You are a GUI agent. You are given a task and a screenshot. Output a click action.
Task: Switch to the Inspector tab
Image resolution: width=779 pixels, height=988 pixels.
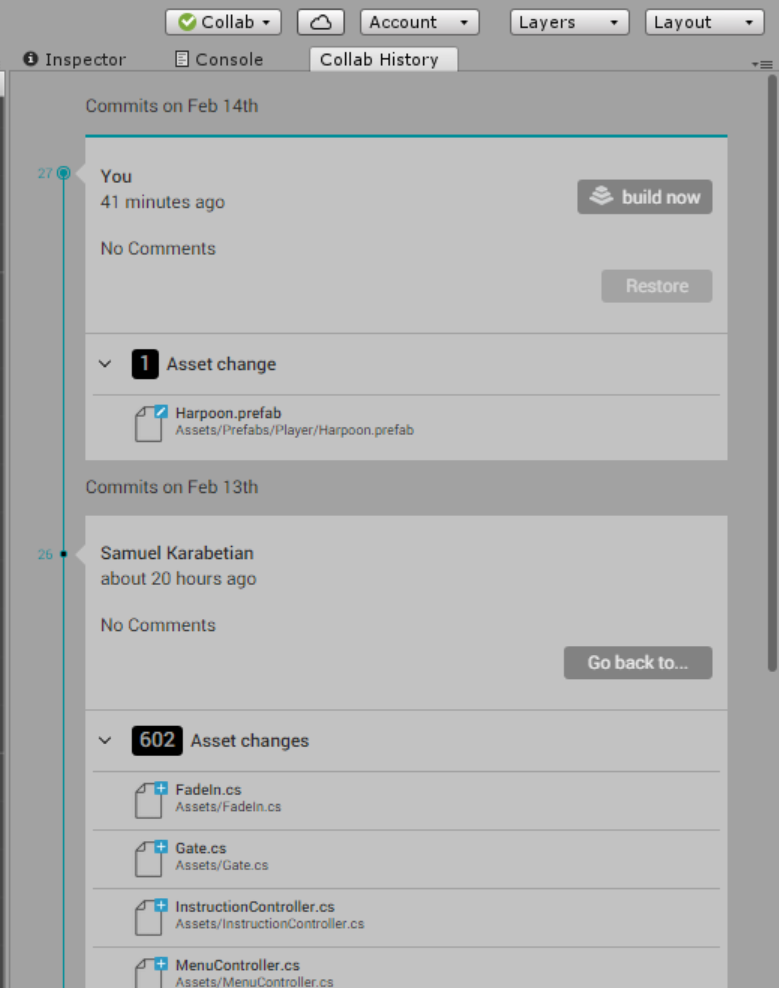tap(75, 60)
